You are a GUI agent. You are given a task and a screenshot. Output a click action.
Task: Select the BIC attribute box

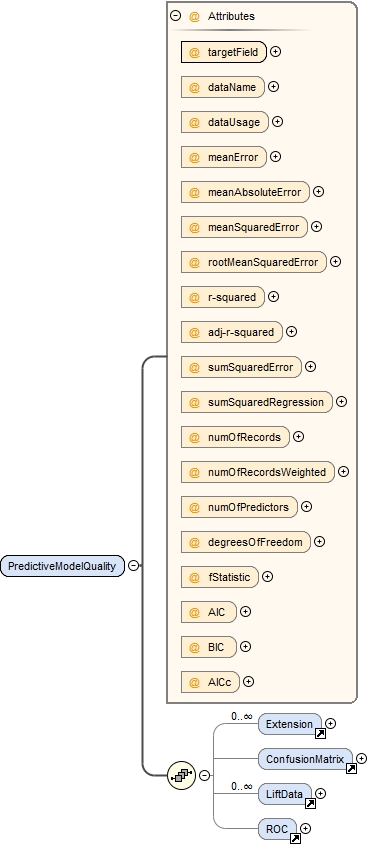pos(209,648)
